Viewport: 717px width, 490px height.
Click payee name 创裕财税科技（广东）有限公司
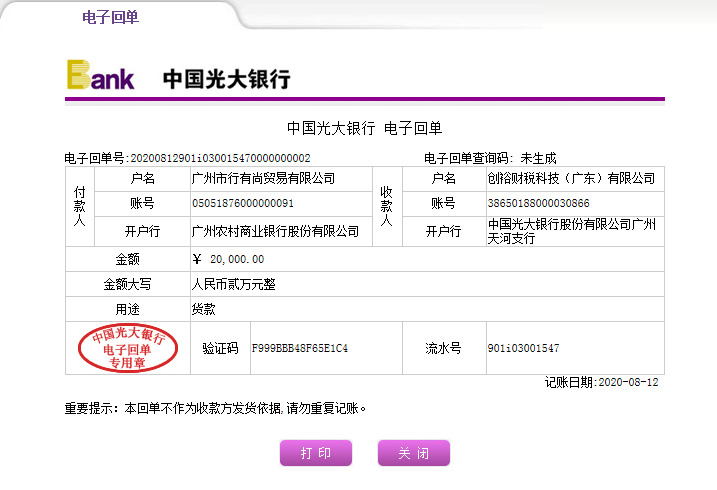tap(571, 178)
